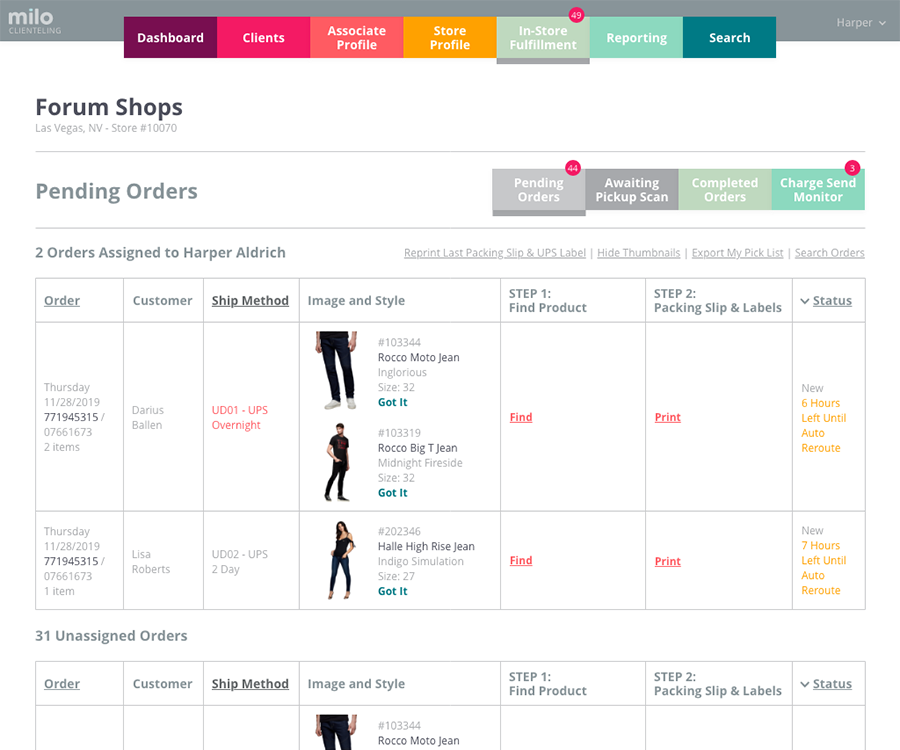Sort assigned orders by Ship Method

[x=250, y=301]
